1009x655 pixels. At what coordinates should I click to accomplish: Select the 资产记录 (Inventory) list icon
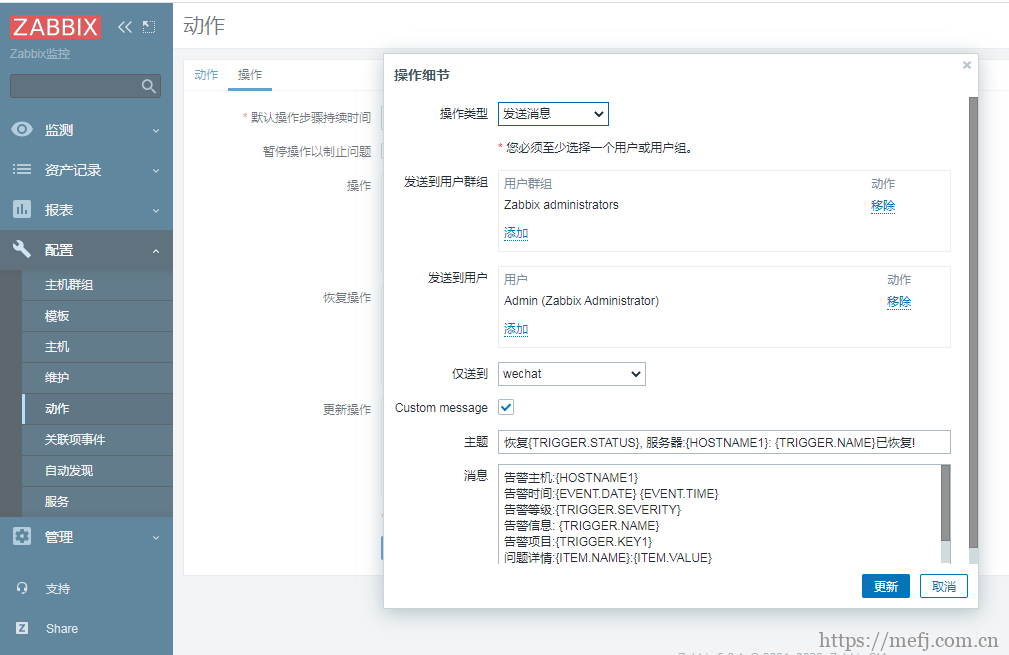(22, 170)
